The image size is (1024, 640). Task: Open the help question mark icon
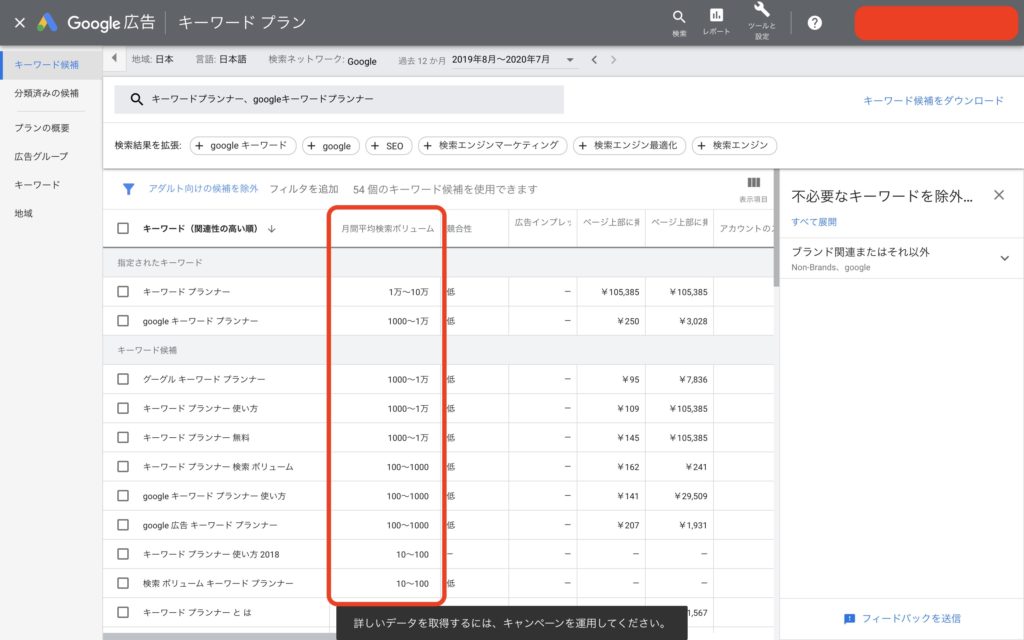pos(814,23)
